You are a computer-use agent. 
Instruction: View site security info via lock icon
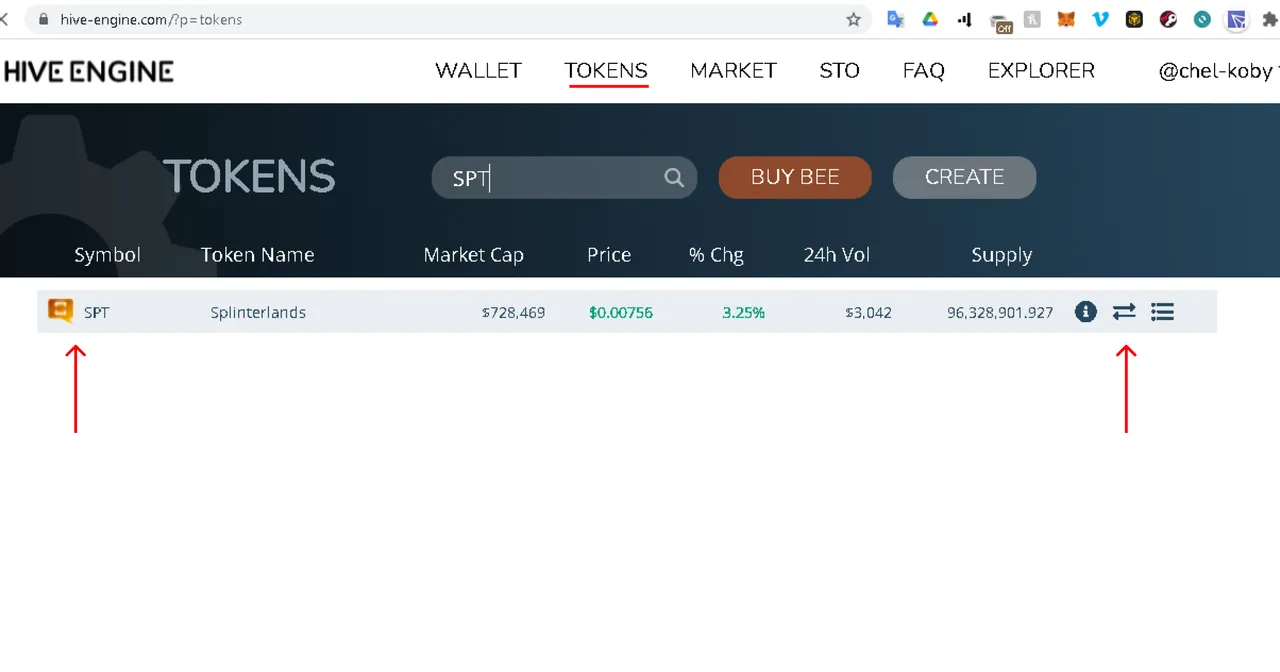click(42, 19)
